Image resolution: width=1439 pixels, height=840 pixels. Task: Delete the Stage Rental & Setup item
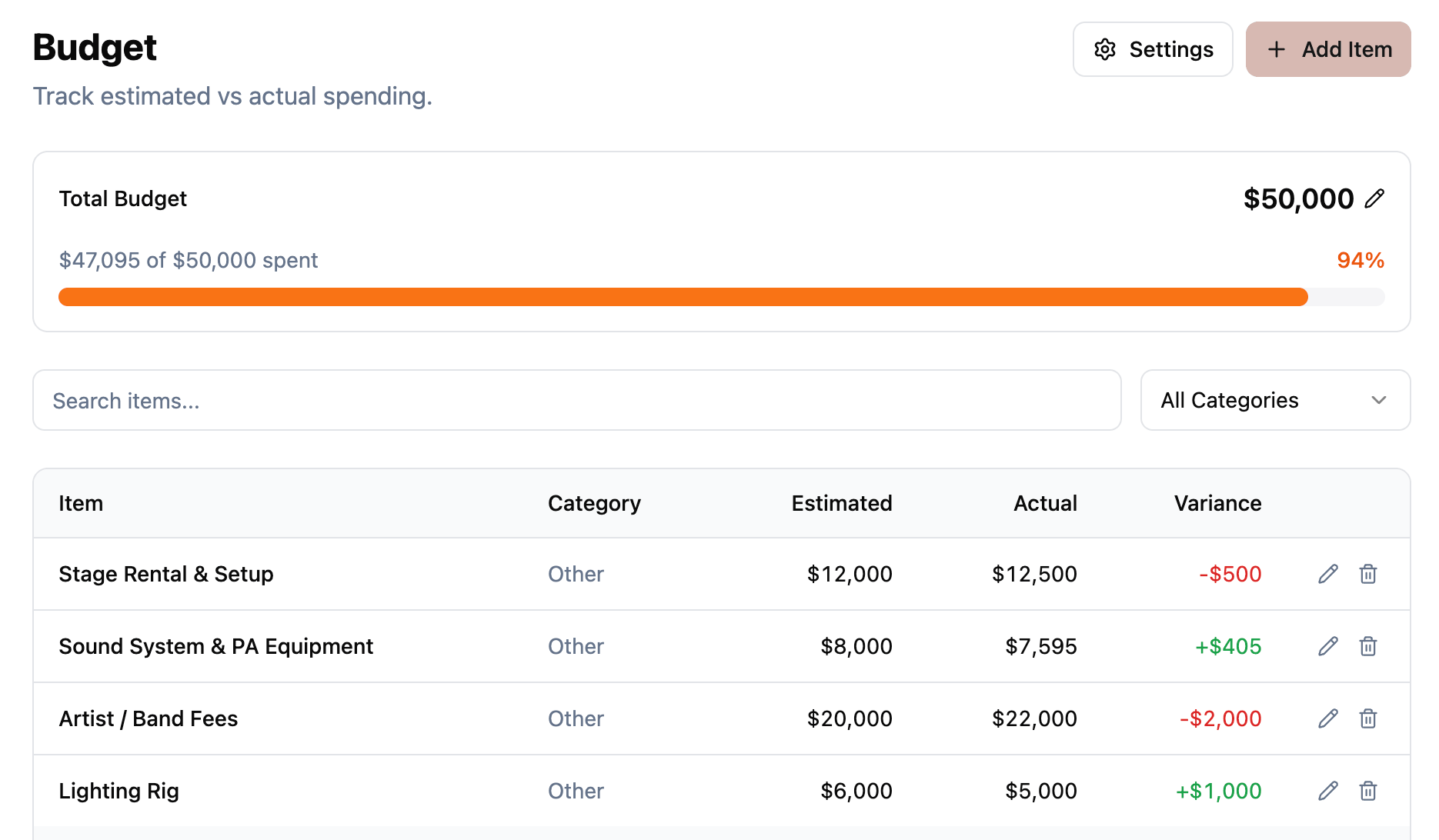[1368, 574]
